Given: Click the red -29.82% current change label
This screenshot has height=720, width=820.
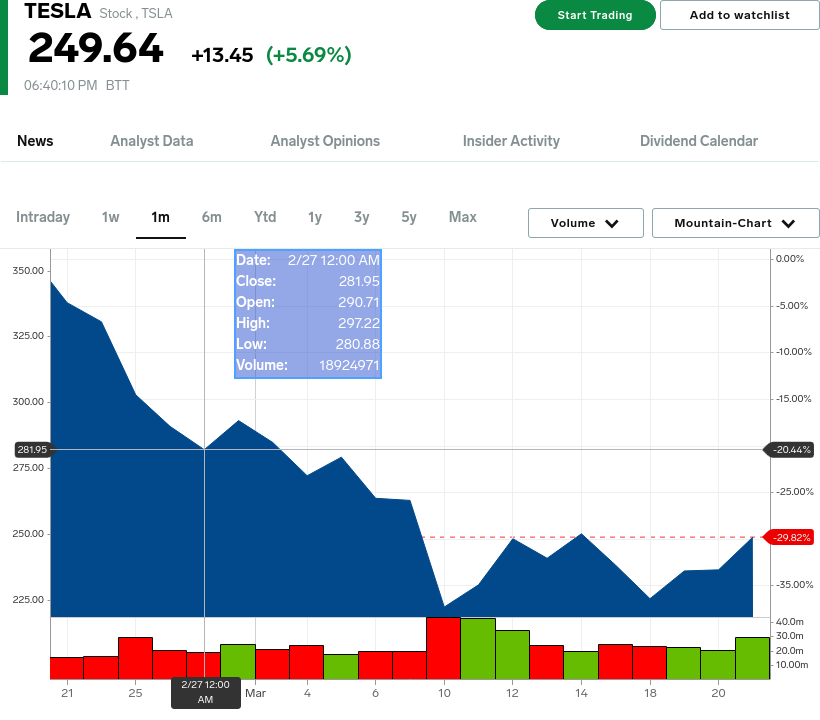Looking at the screenshot, I should [x=790, y=538].
